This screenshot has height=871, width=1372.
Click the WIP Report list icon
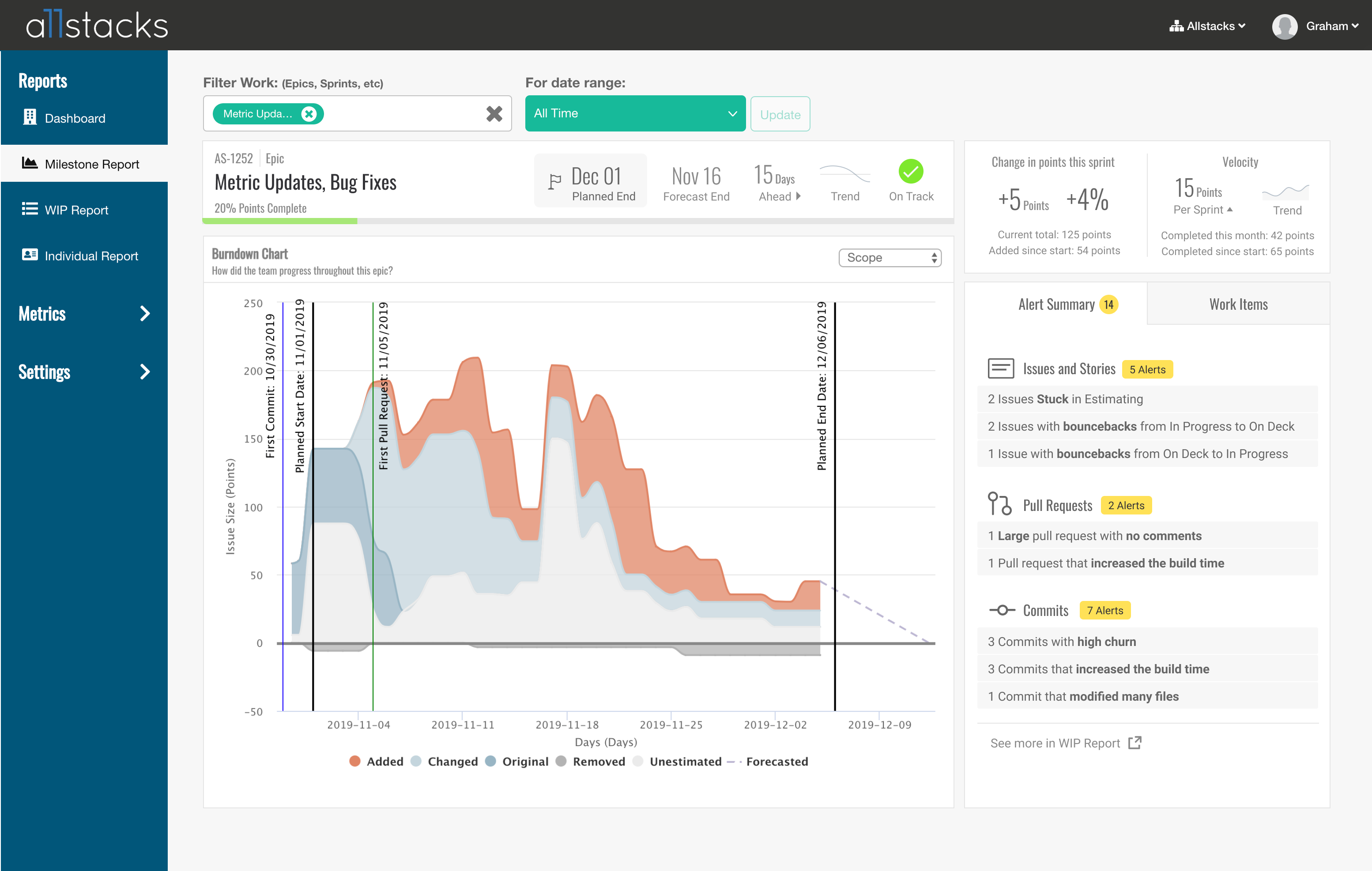tap(30, 209)
